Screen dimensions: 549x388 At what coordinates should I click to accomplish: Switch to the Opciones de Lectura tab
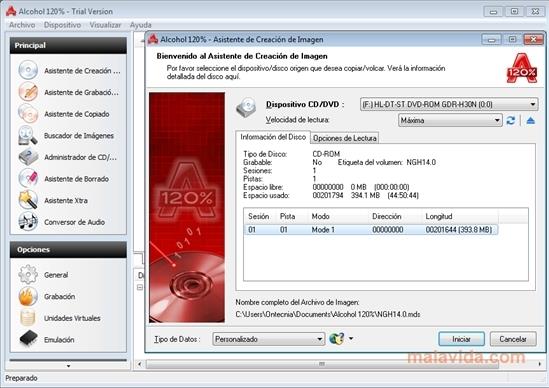[345, 138]
